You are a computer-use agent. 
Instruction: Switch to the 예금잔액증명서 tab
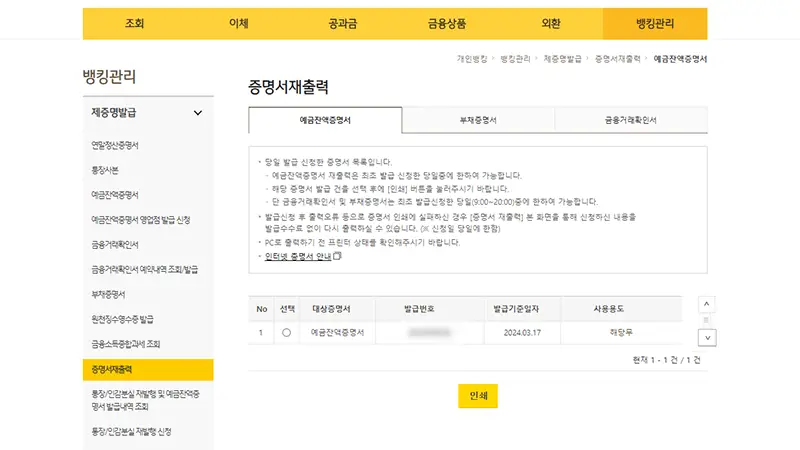325,120
